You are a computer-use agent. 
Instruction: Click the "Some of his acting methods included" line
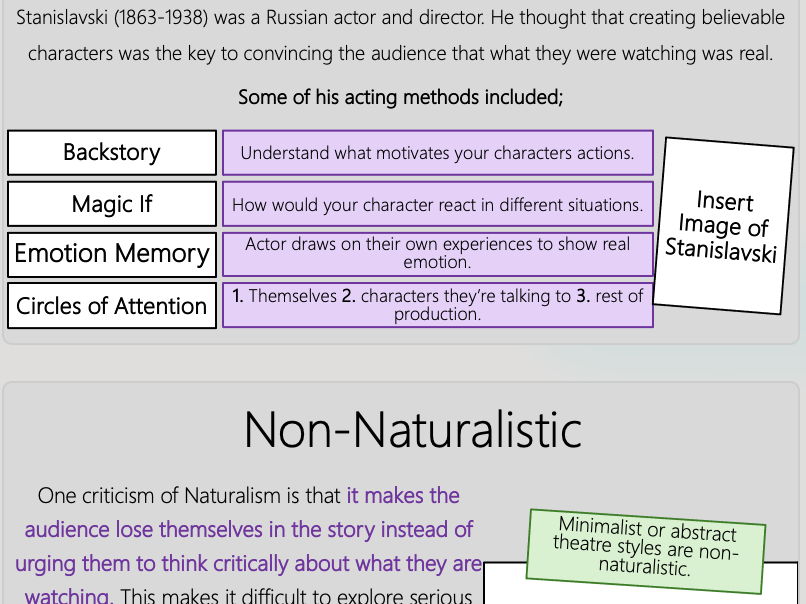(400, 97)
